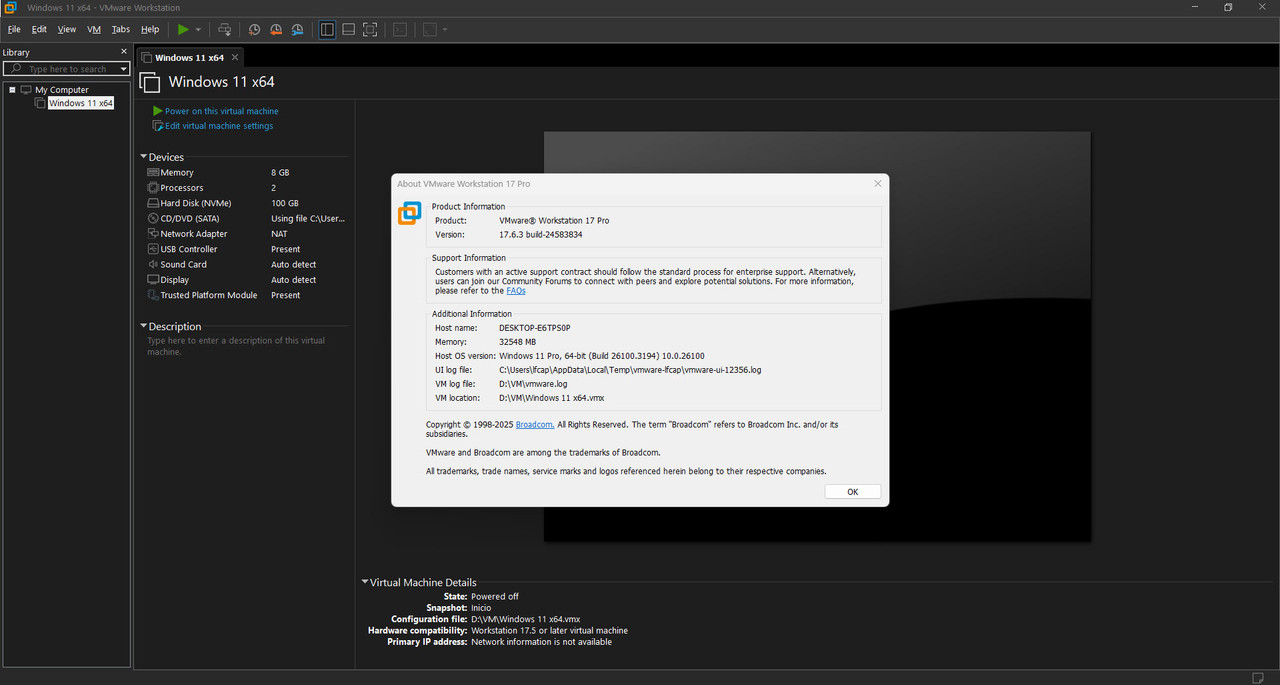1280x685 pixels.
Task: Click the green Power On toolbar button
Action: click(x=183, y=30)
